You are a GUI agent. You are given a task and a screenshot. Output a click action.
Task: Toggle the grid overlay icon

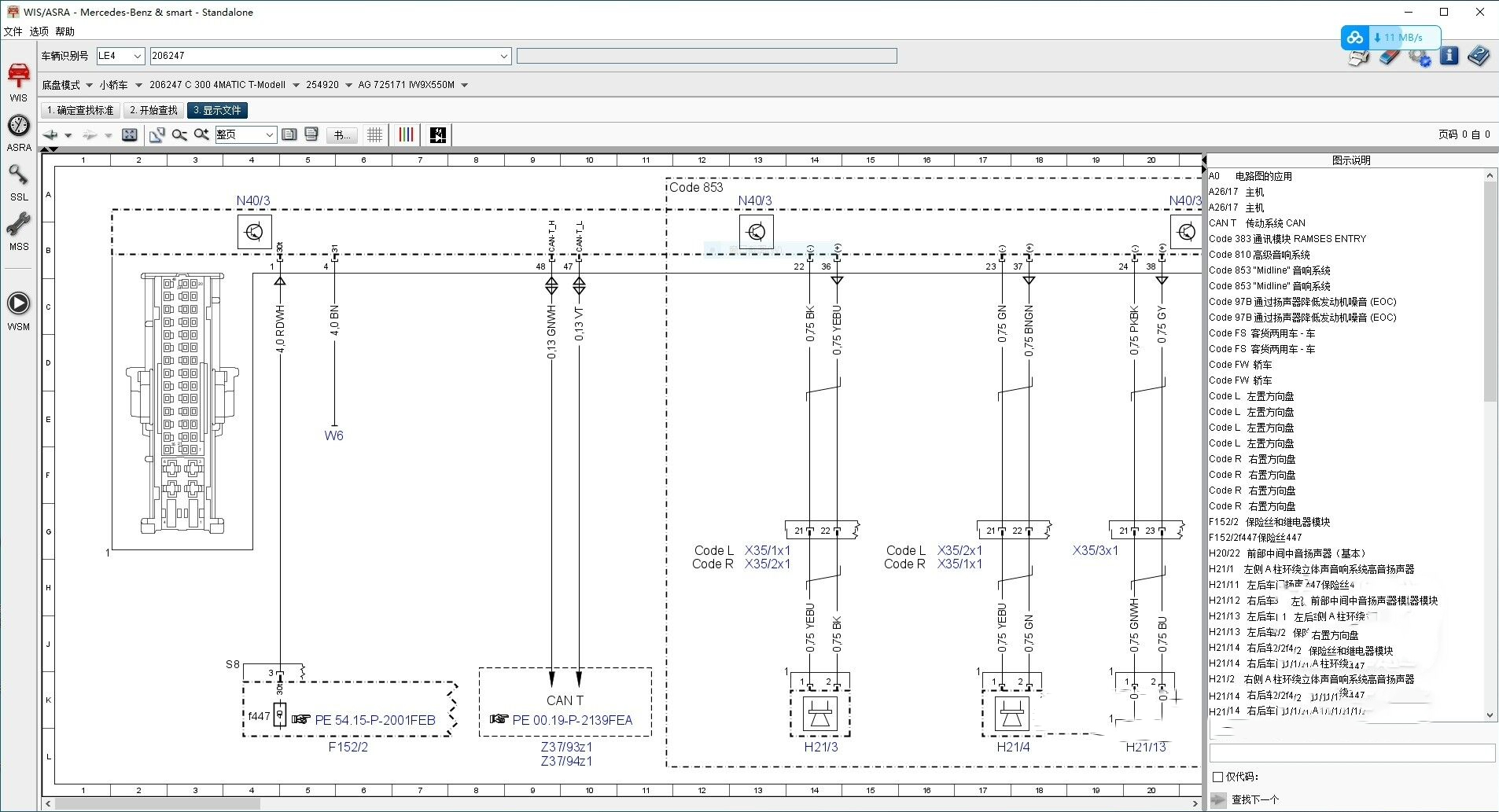click(x=375, y=135)
